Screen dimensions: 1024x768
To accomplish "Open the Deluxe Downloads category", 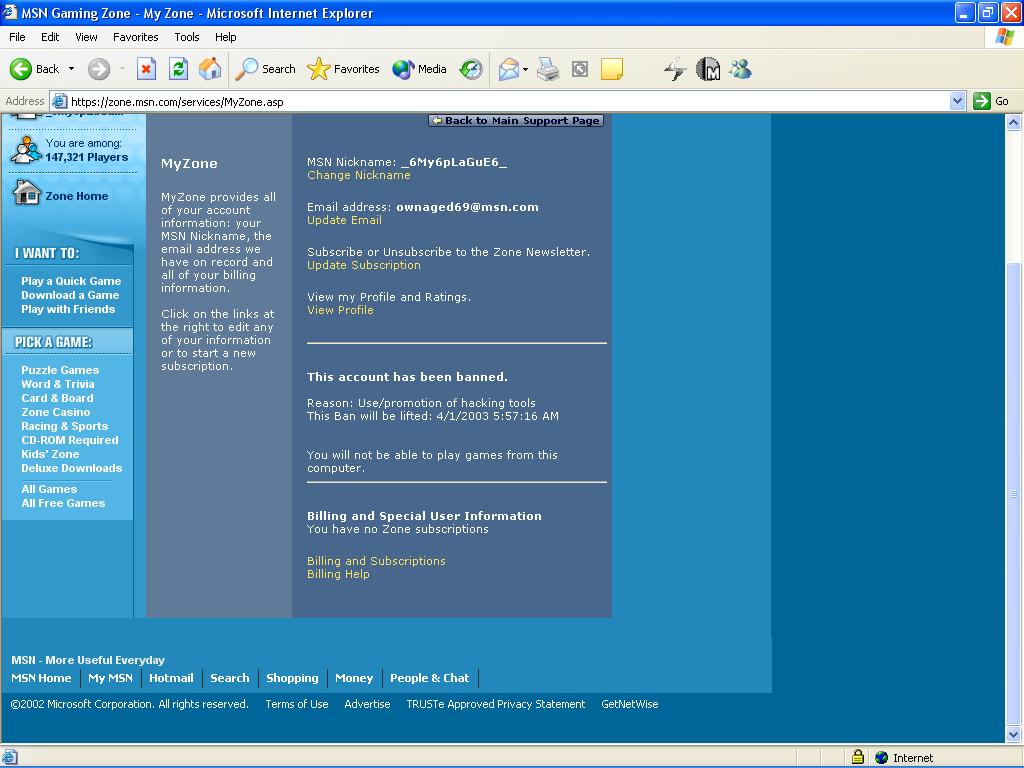I will pyautogui.click(x=72, y=468).
